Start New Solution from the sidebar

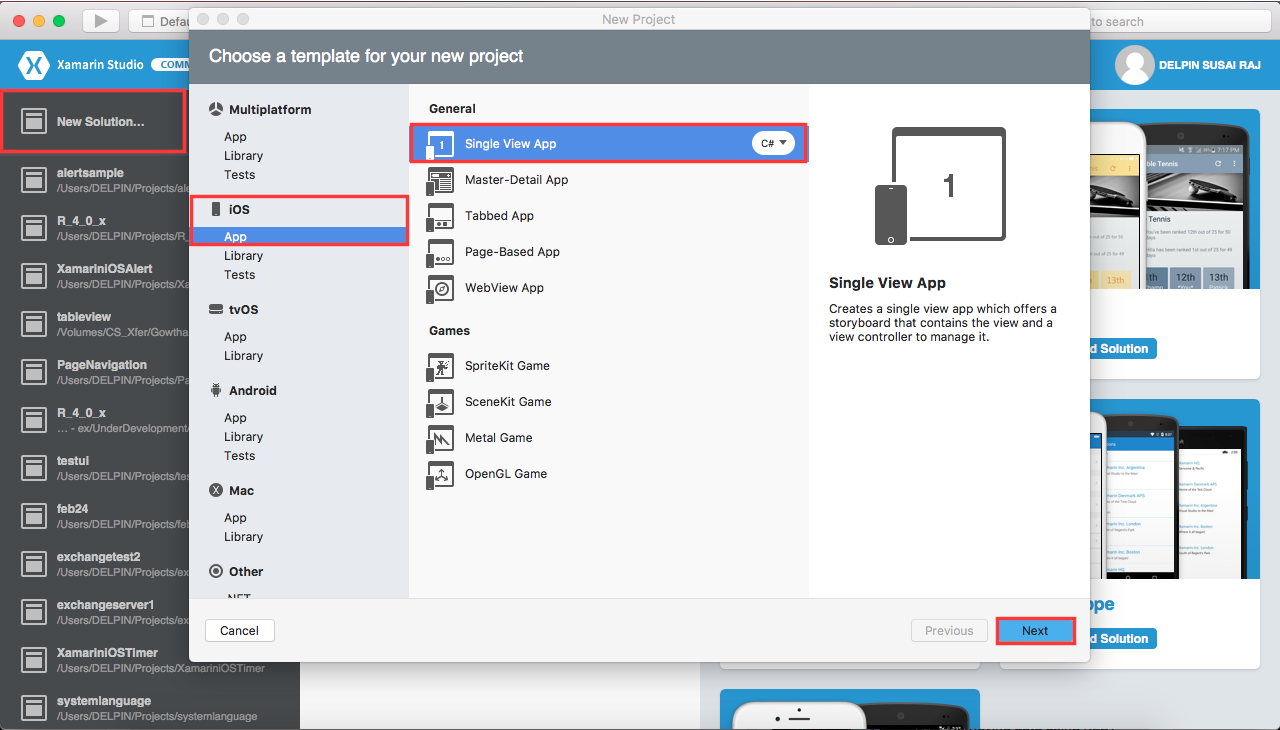point(93,120)
